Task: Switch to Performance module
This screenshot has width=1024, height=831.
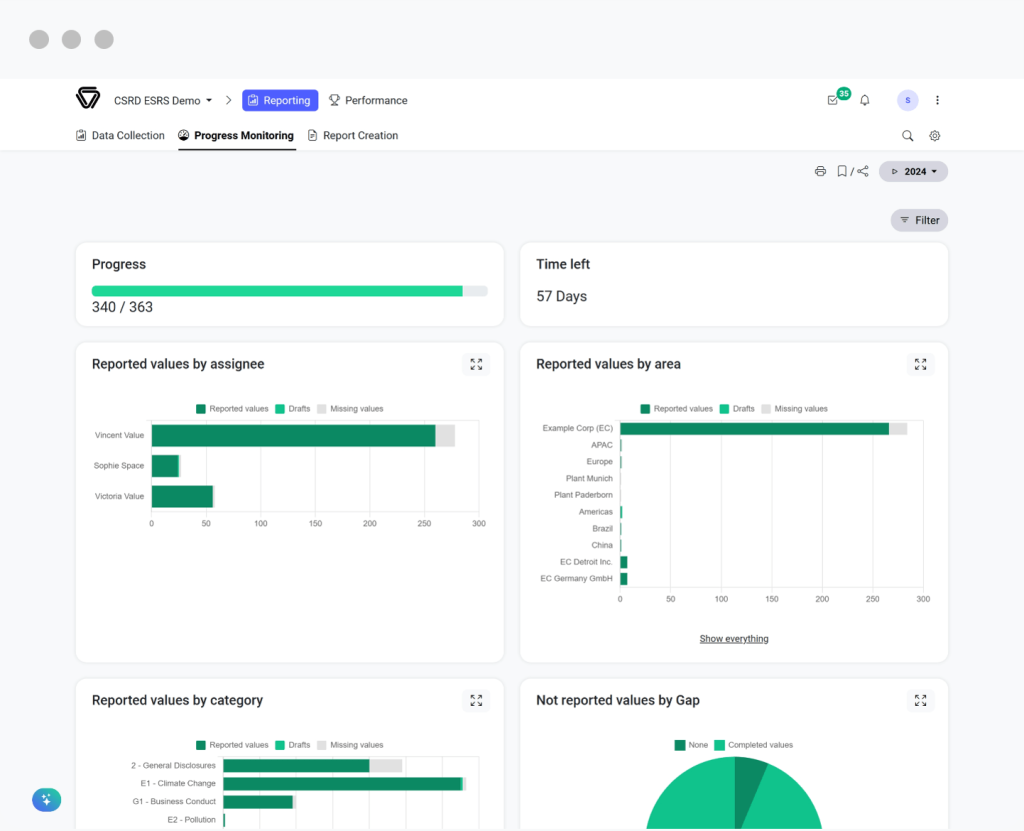Action: click(x=368, y=100)
